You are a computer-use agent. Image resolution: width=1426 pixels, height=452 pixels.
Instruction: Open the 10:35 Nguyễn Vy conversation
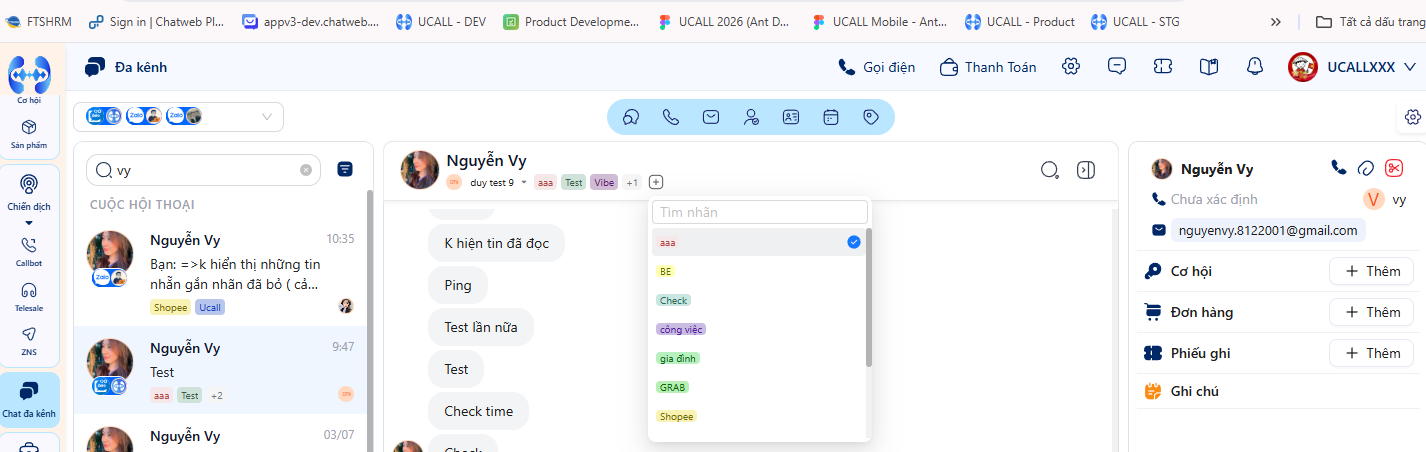click(x=221, y=272)
